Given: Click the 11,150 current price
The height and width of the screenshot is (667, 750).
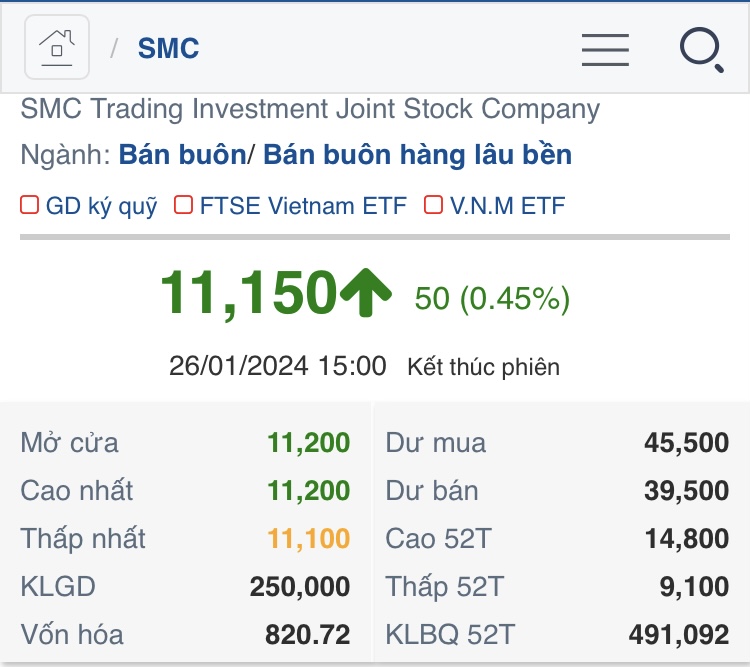Looking at the screenshot, I should tap(248, 293).
